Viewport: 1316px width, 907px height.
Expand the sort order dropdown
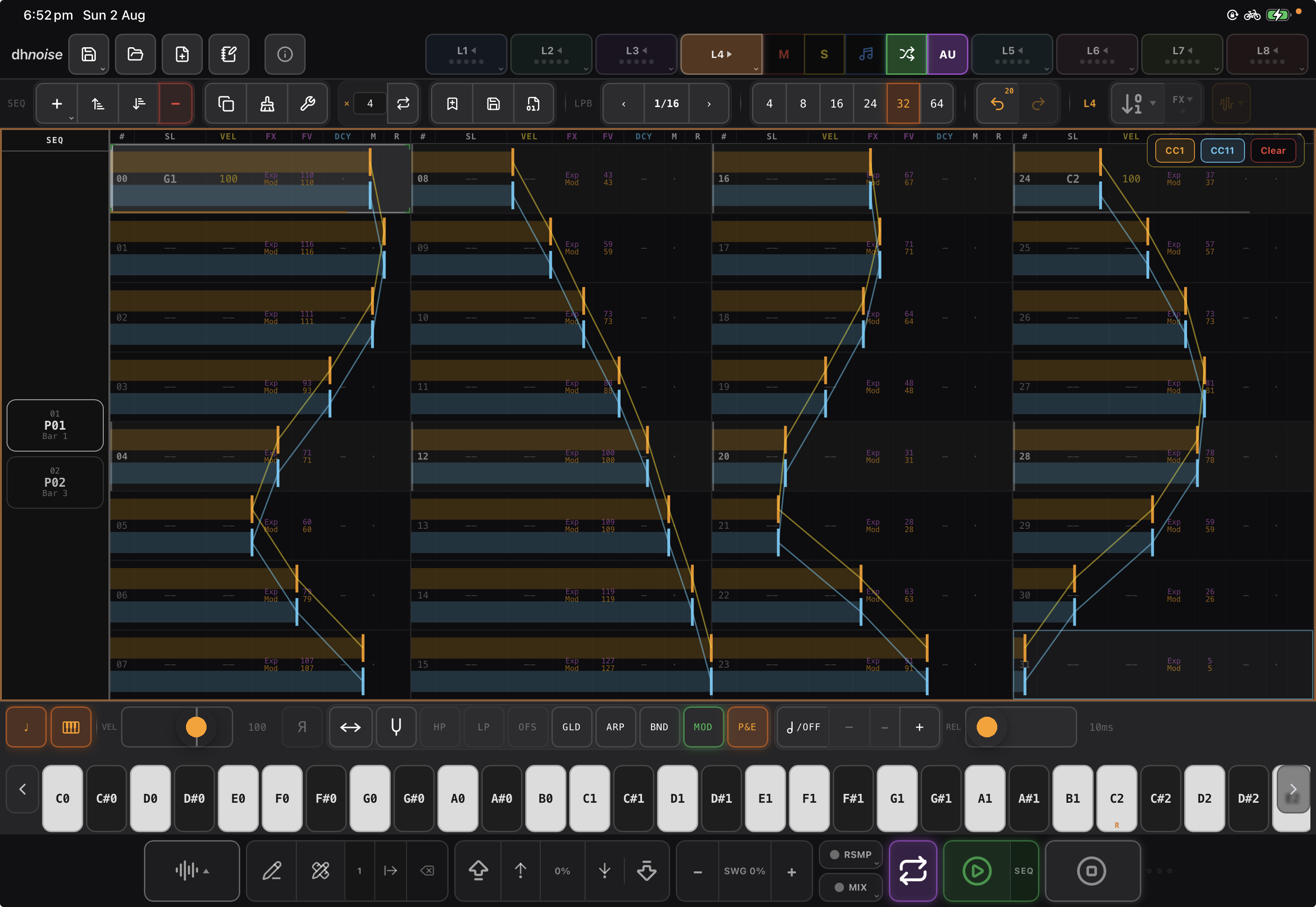pyautogui.click(x=1138, y=103)
